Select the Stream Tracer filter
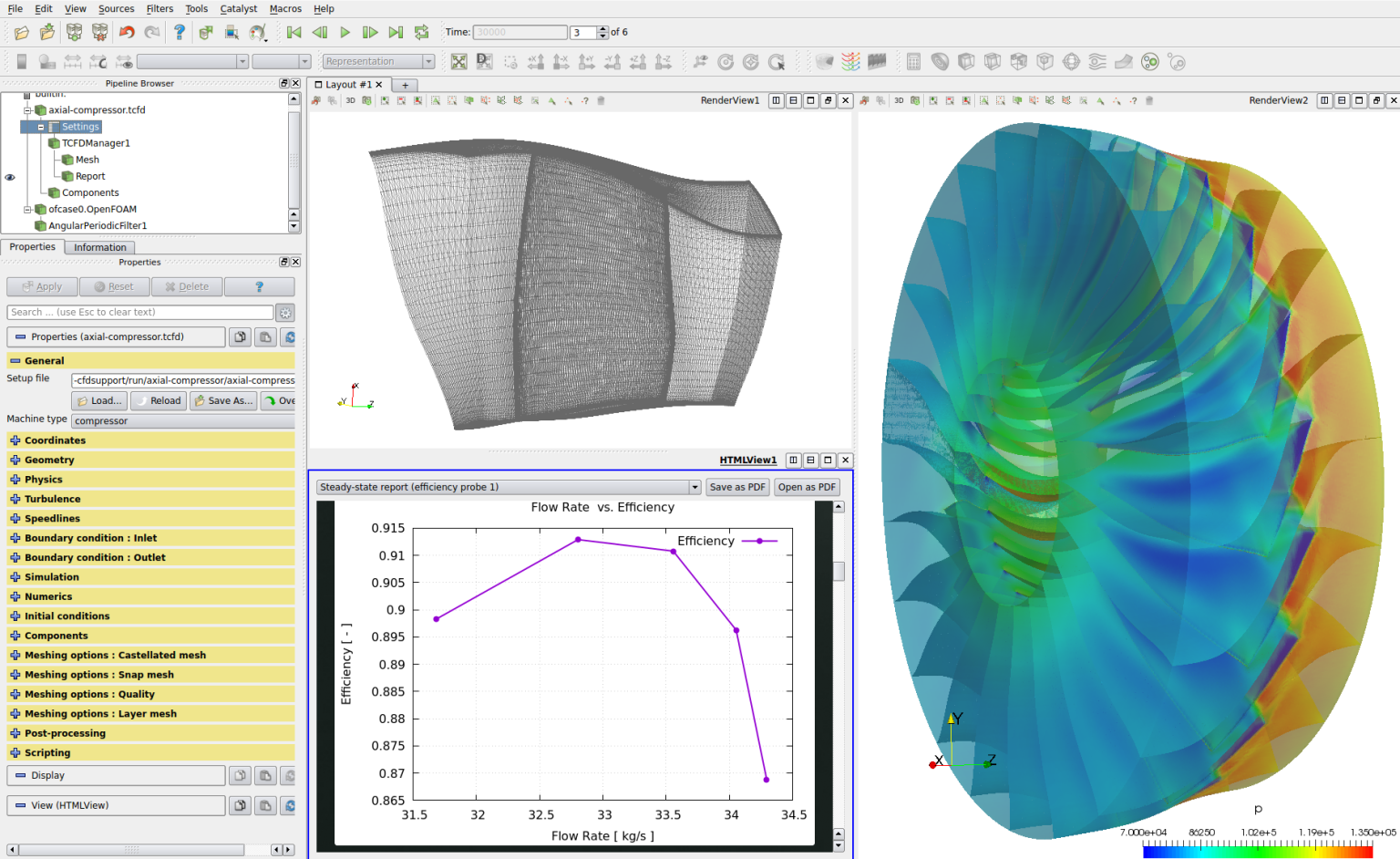 point(1096,61)
